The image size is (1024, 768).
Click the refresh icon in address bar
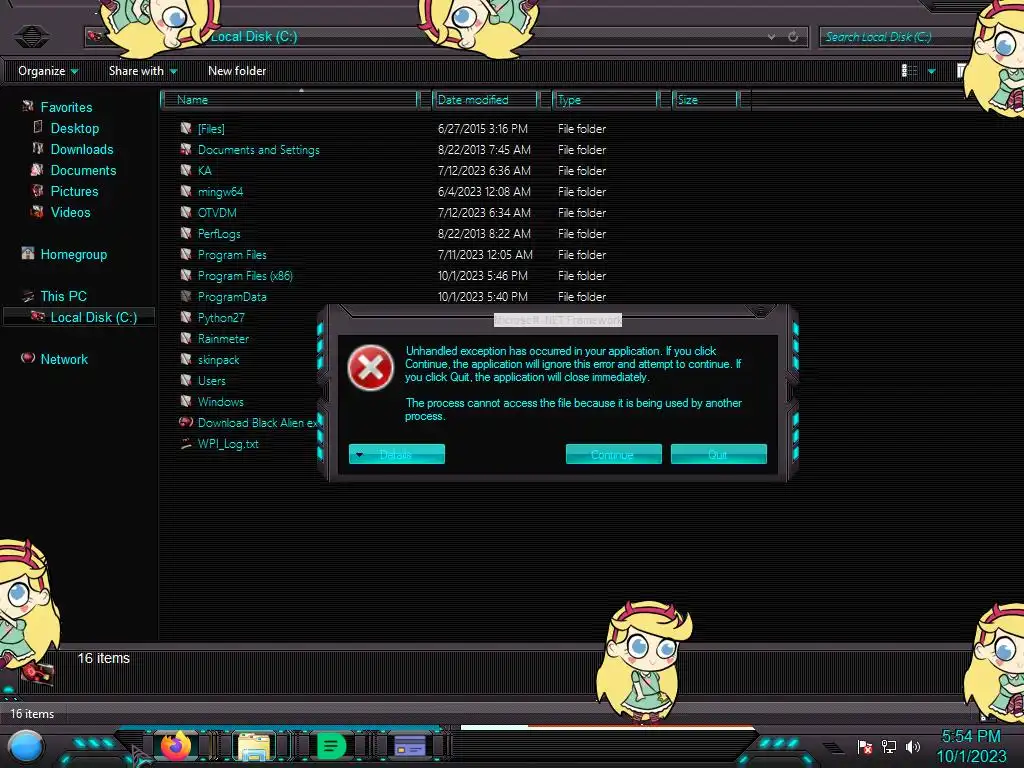[793, 37]
